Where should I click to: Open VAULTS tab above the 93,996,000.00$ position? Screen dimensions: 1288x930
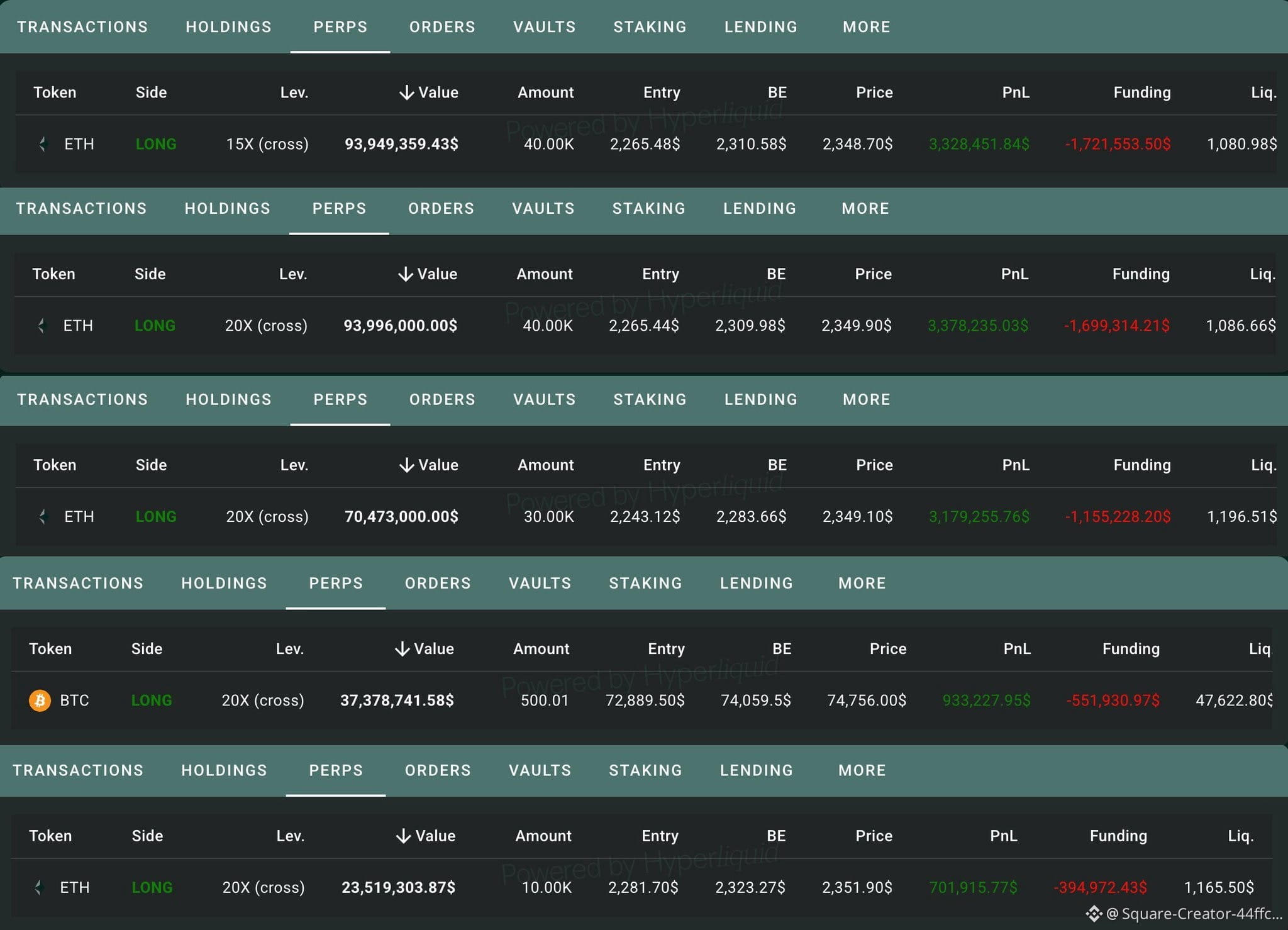[x=543, y=209]
